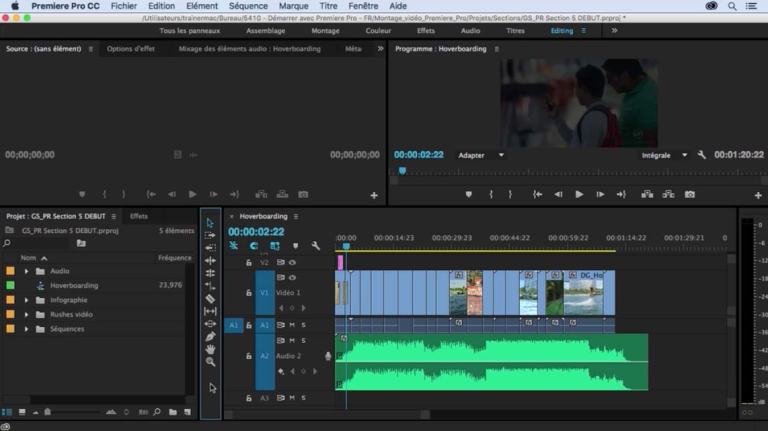Viewport: 768px width, 431px height.
Task: Expand the Infographie bin
Action: coord(26,300)
